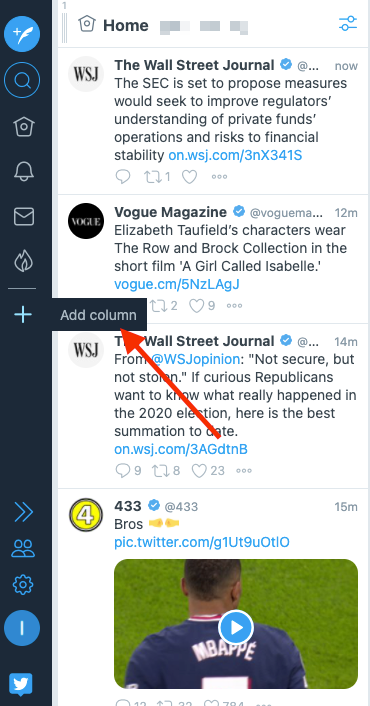Expand sidebar with double chevron arrows
370x706 pixels.
pos(23,512)
